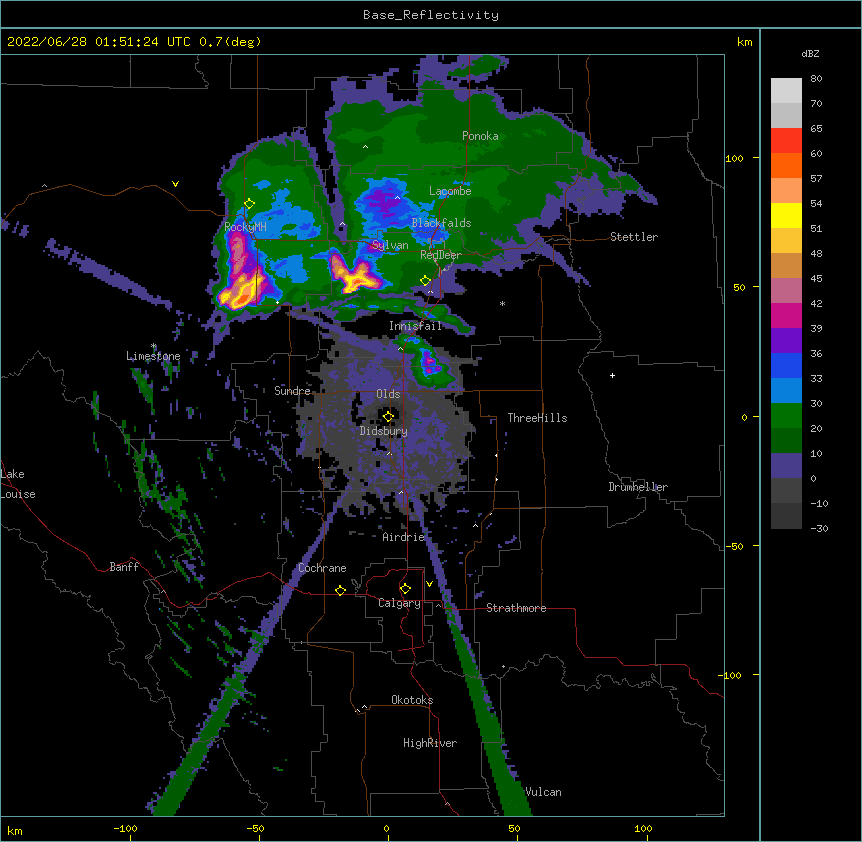Click the Blackfalds city label
This screenshot has height=842, width=862.
coord(441,223)
